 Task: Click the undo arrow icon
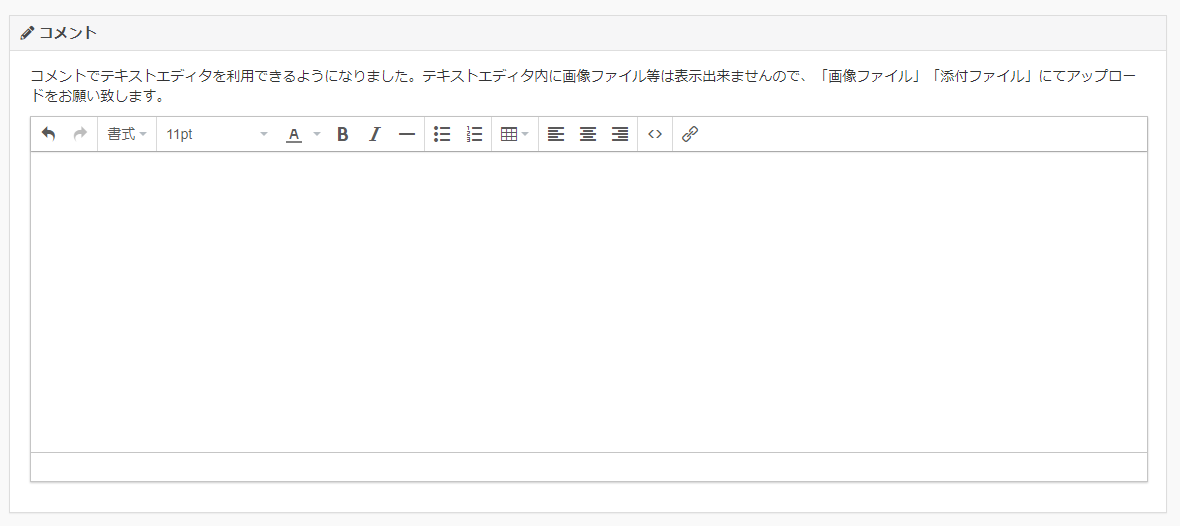[49, 134]
